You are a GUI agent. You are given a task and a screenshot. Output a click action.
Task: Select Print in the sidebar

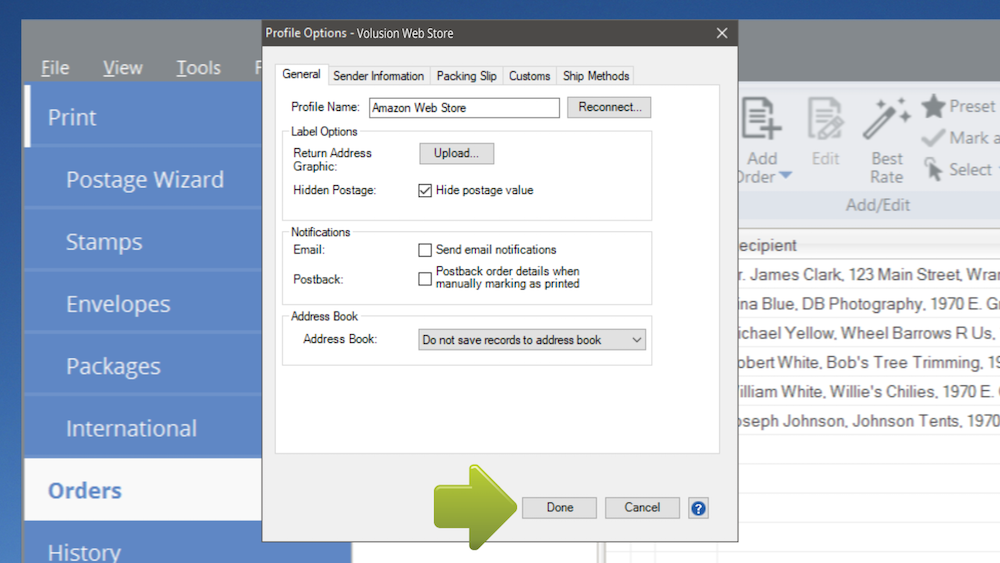(143, 117)
